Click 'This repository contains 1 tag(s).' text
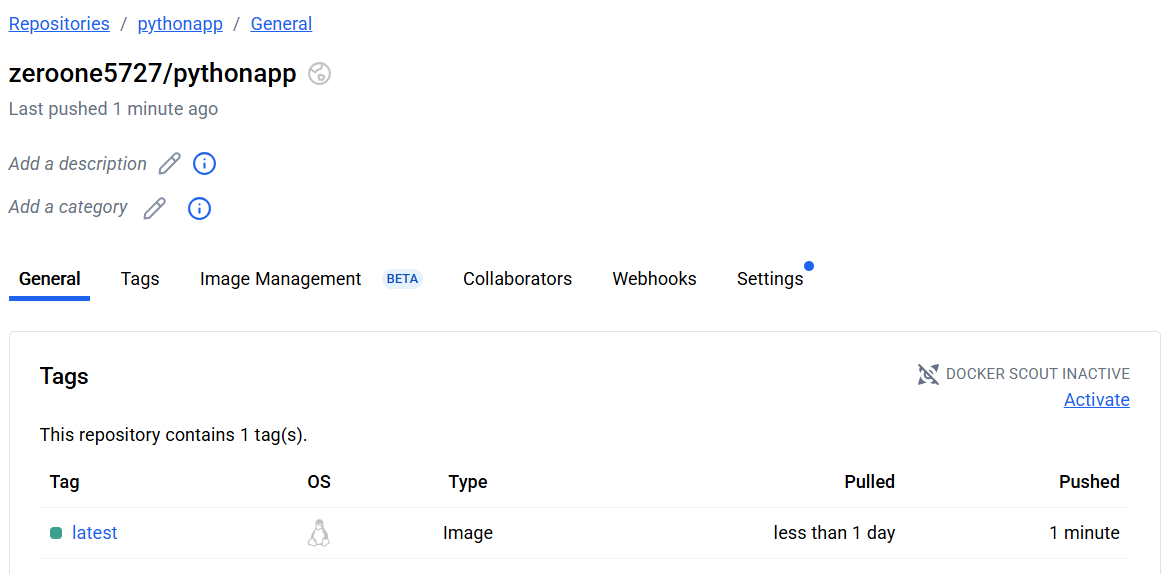This screenshot has height=574, width=1168. click(174, 435)
